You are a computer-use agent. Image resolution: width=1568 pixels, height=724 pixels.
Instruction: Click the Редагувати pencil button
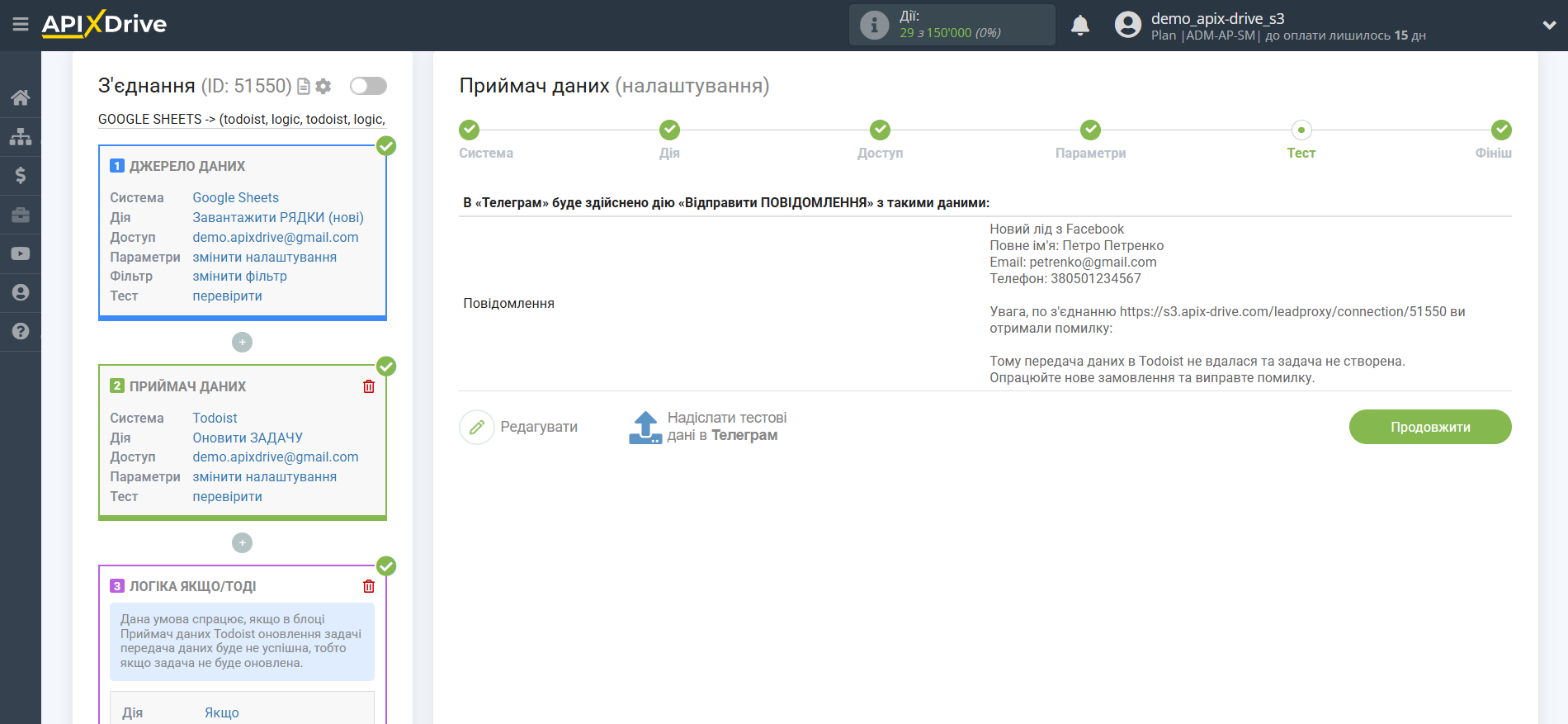[518, 427]
